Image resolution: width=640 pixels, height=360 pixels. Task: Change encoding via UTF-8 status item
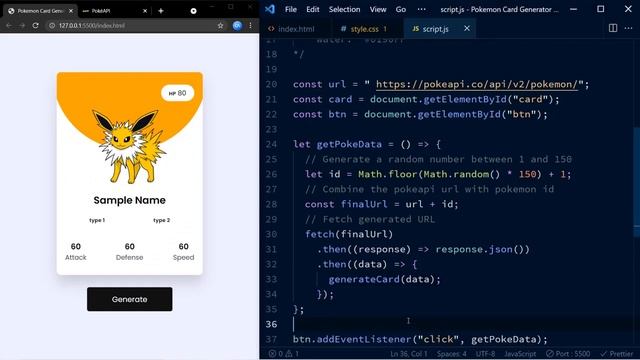coord(485,354)
